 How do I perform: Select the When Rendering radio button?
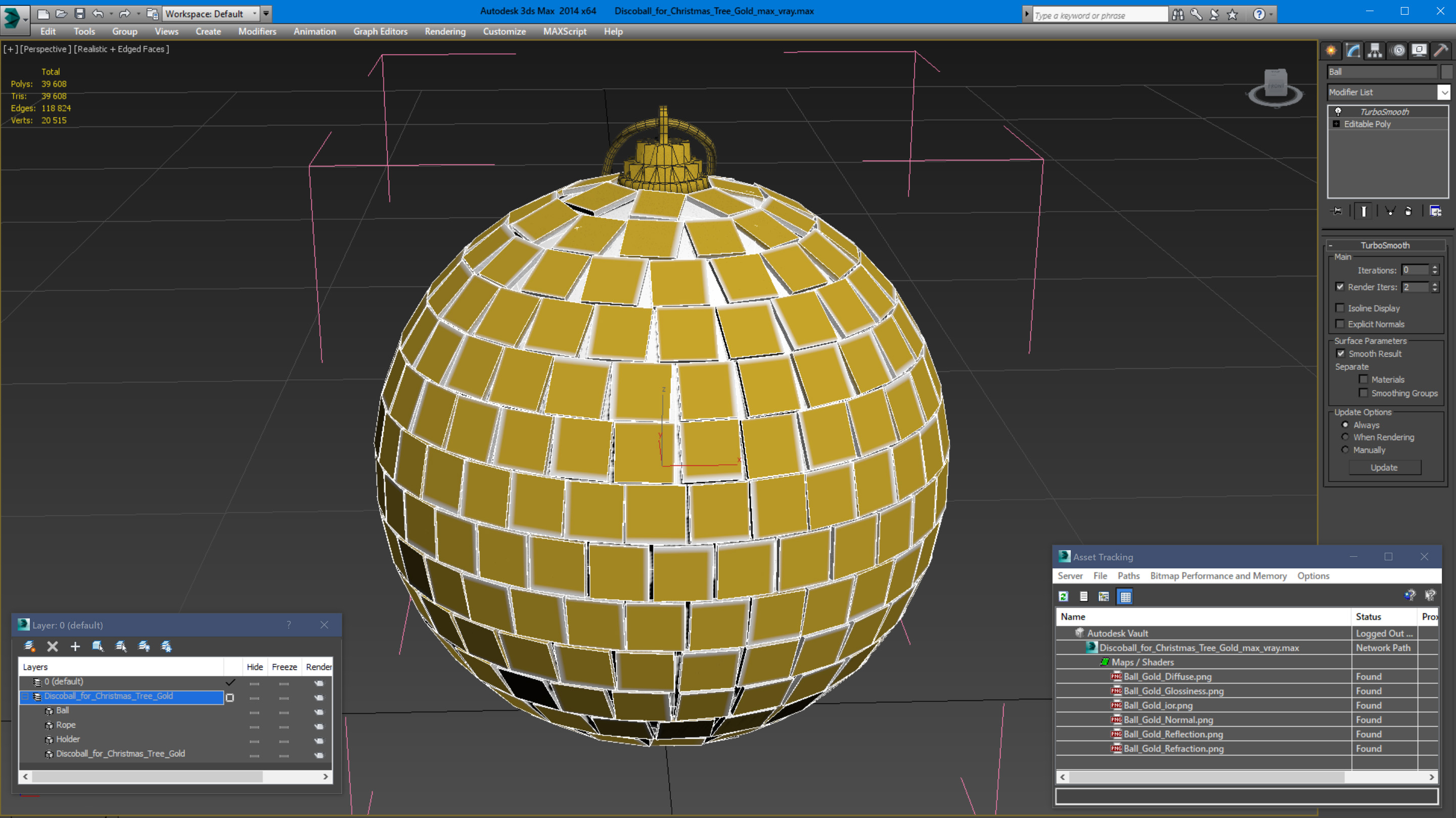pyautogui.click(x=1345, y=437)
